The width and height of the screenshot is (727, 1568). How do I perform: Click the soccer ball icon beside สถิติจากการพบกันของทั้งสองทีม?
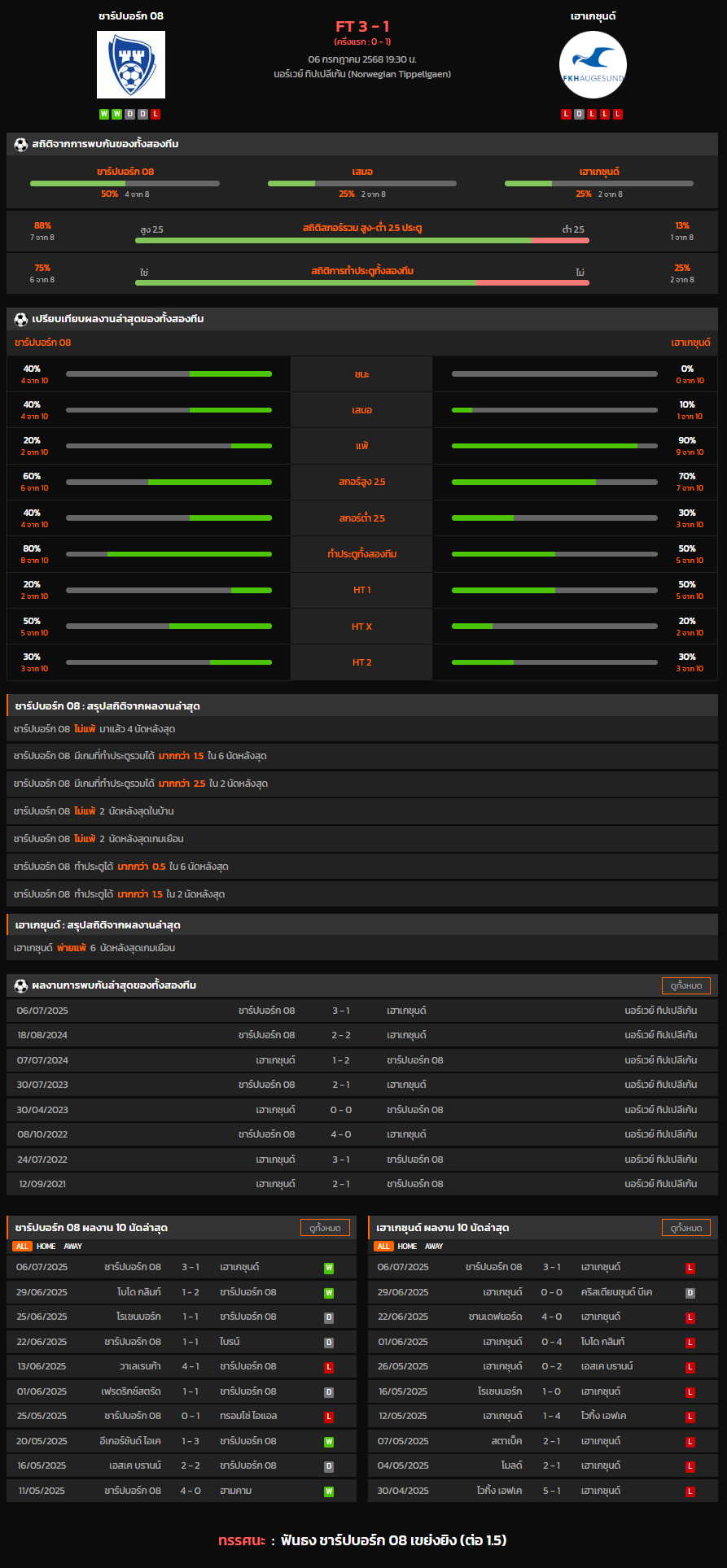21,144
